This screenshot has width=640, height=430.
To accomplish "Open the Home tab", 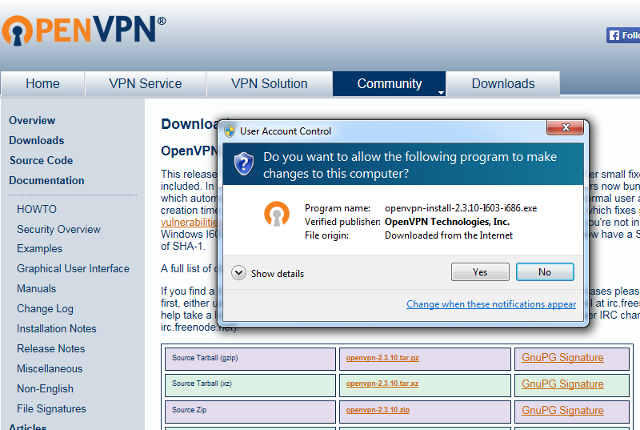I will click(x=42, y=84).
